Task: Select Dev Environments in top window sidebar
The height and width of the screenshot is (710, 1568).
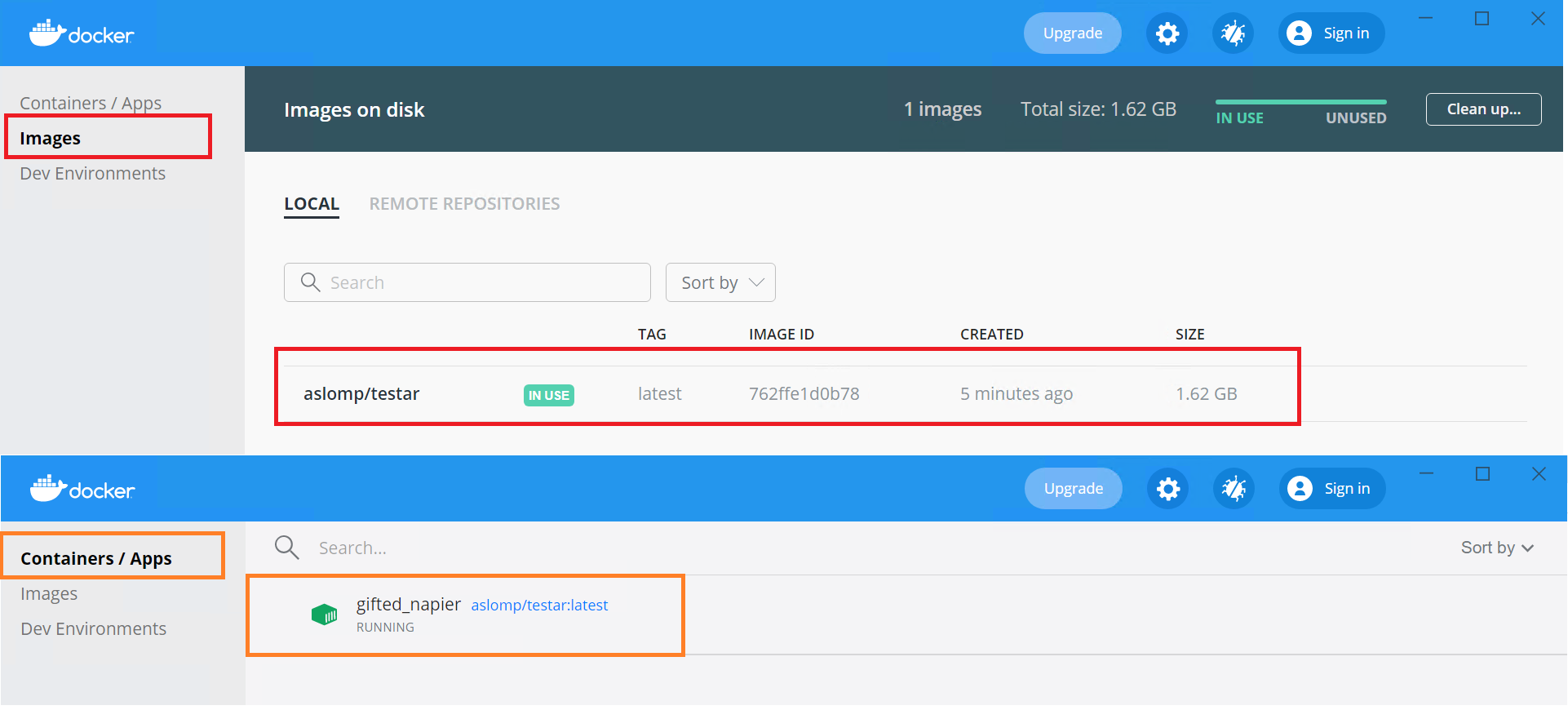Action: coord(92,174)
